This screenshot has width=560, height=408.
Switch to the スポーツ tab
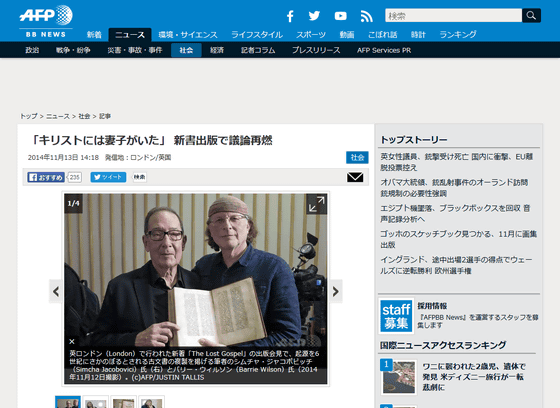coord(311,35)
